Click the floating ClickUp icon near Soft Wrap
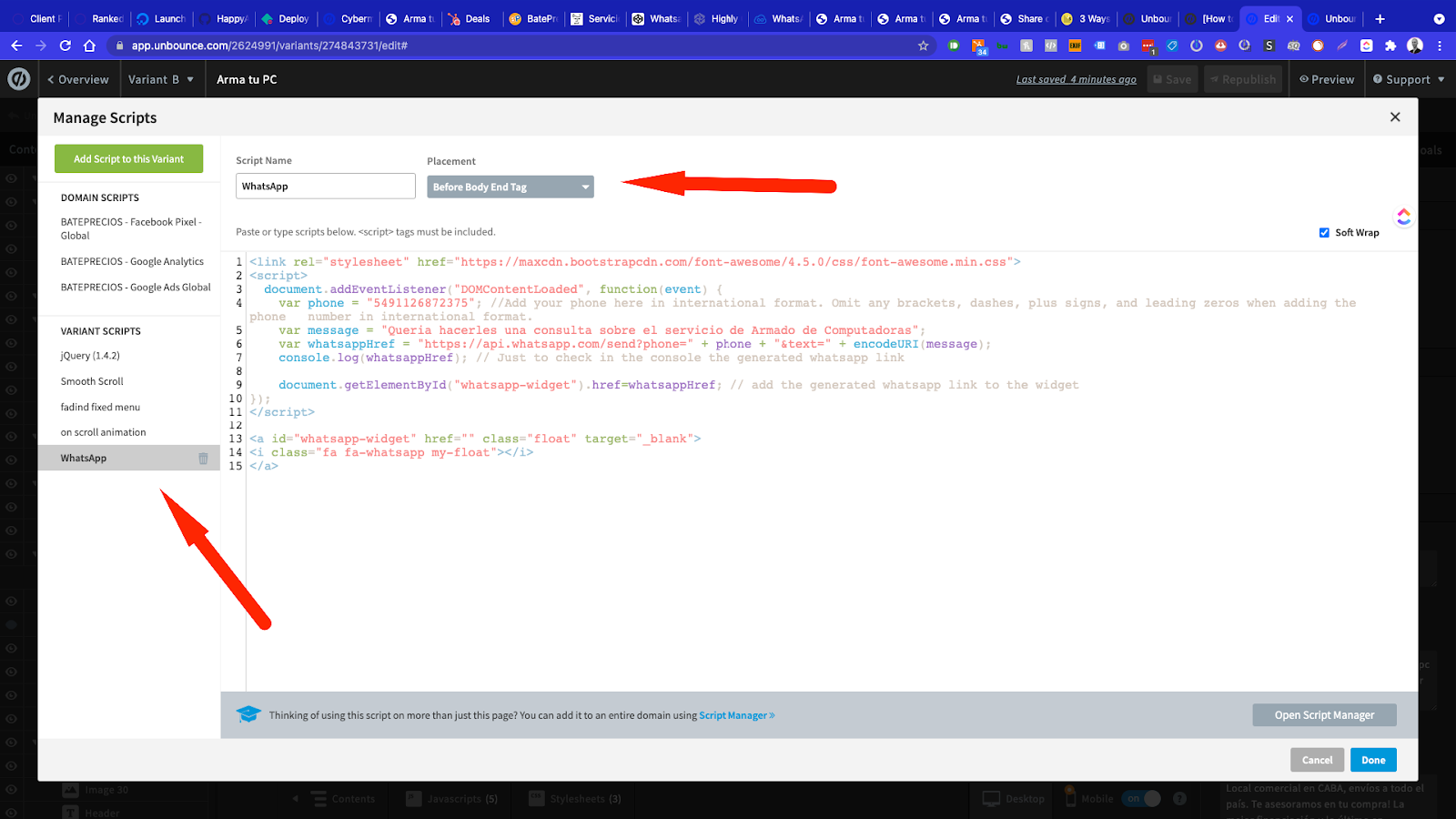 pos(1403,217)
